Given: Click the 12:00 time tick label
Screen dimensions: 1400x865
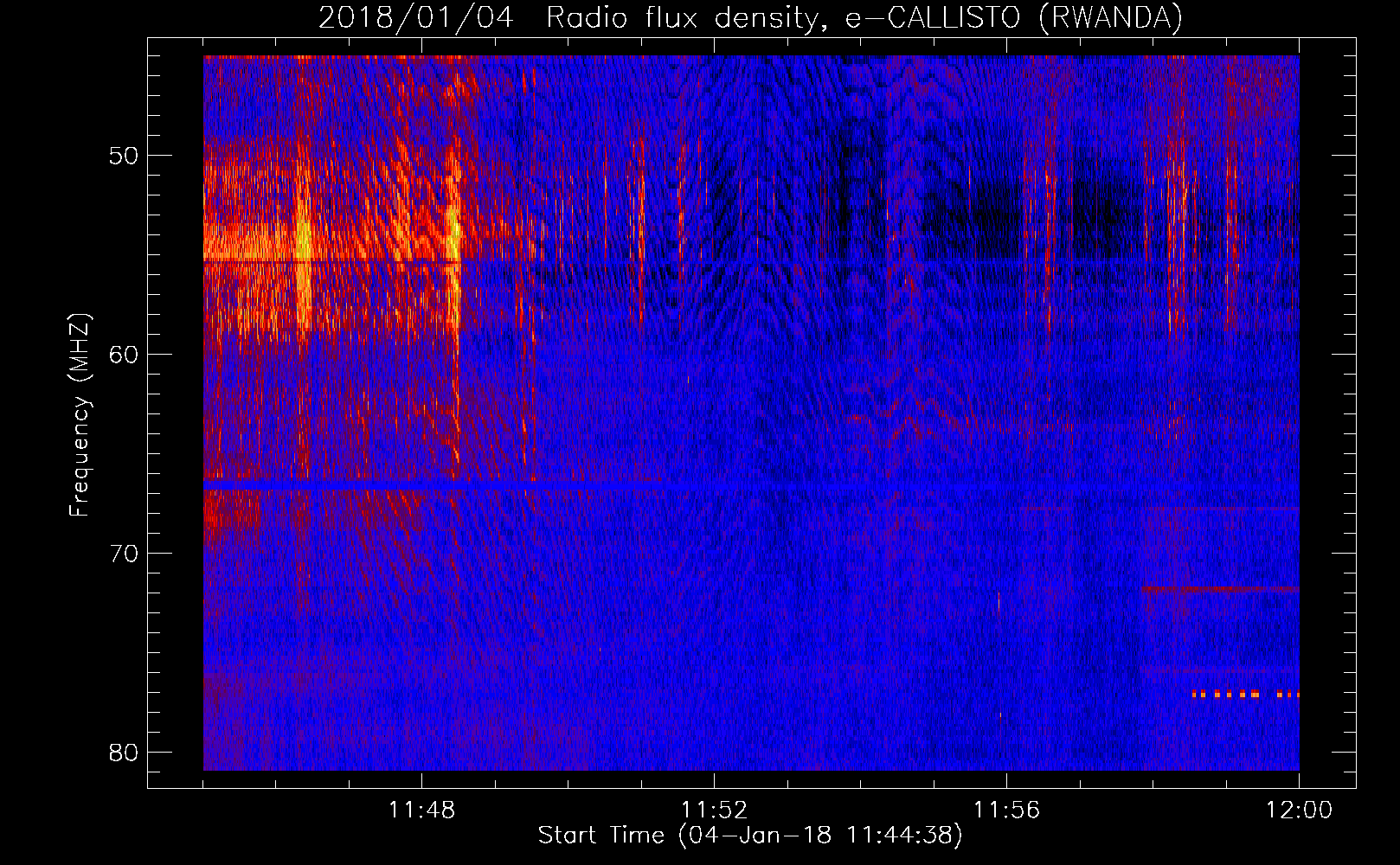Looking at the screenshot, I should point(1299,811).
